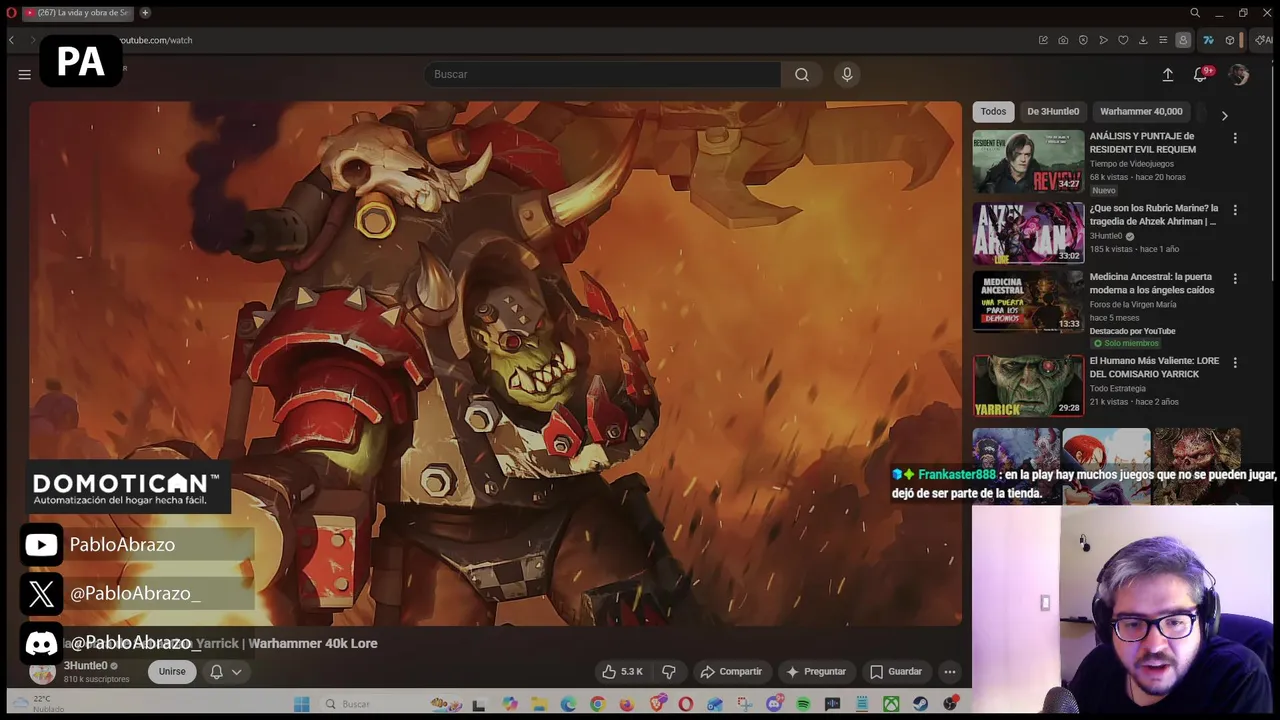Click the youtube.com/watch address bar
This screenshot has height=720, width=1280.
tap(156, 40)
